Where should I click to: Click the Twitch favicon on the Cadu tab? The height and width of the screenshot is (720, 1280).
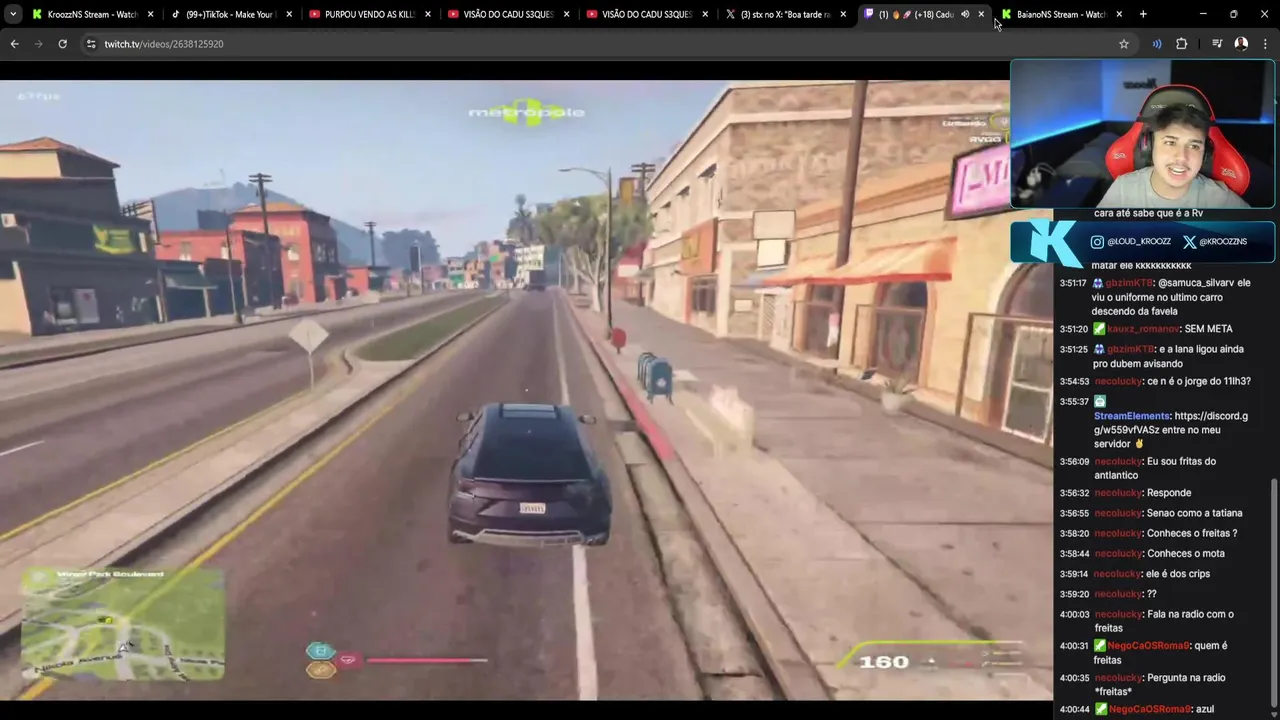coord(869,14)
